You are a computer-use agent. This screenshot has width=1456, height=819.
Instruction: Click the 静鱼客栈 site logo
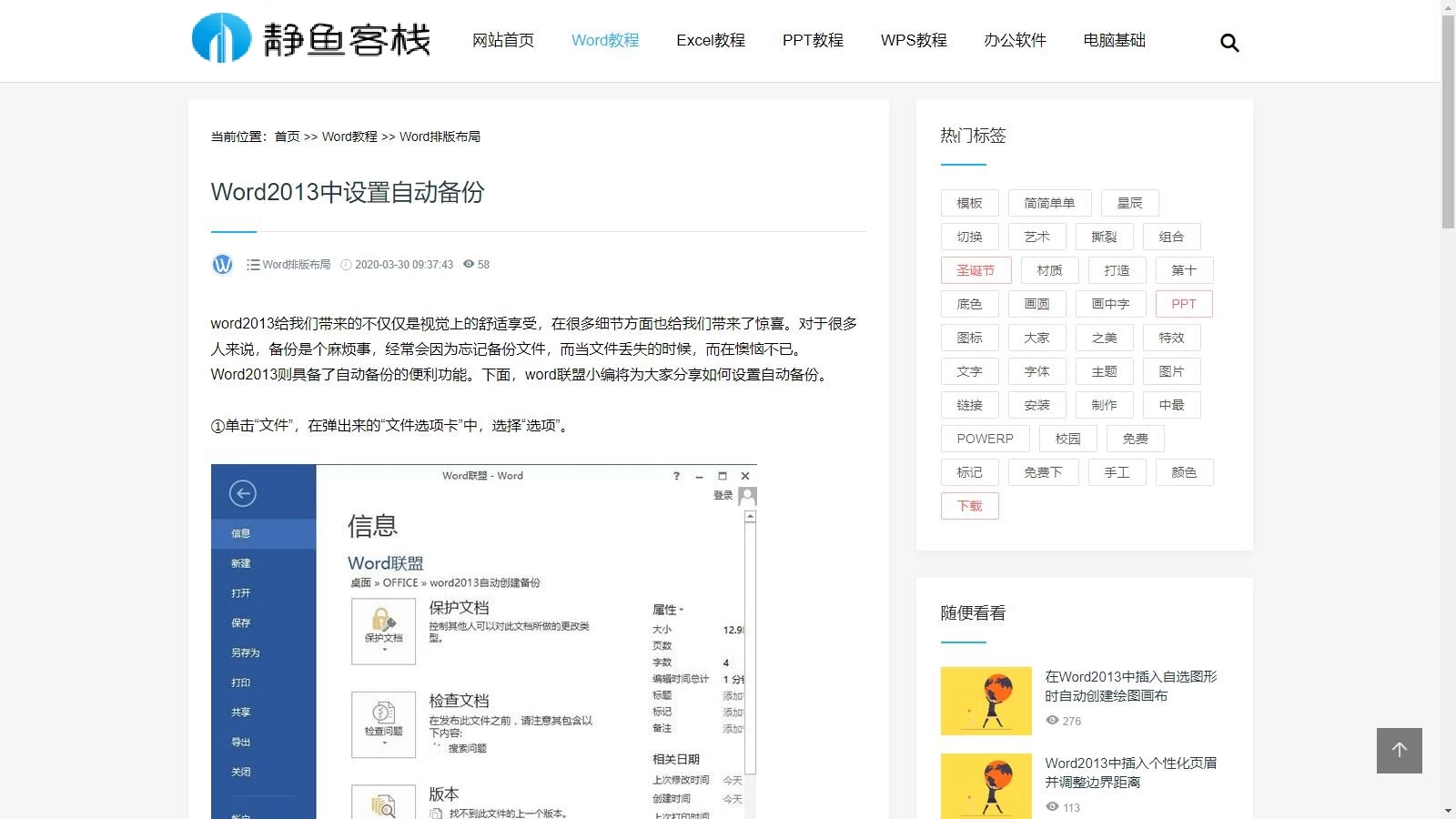point(311,39)
